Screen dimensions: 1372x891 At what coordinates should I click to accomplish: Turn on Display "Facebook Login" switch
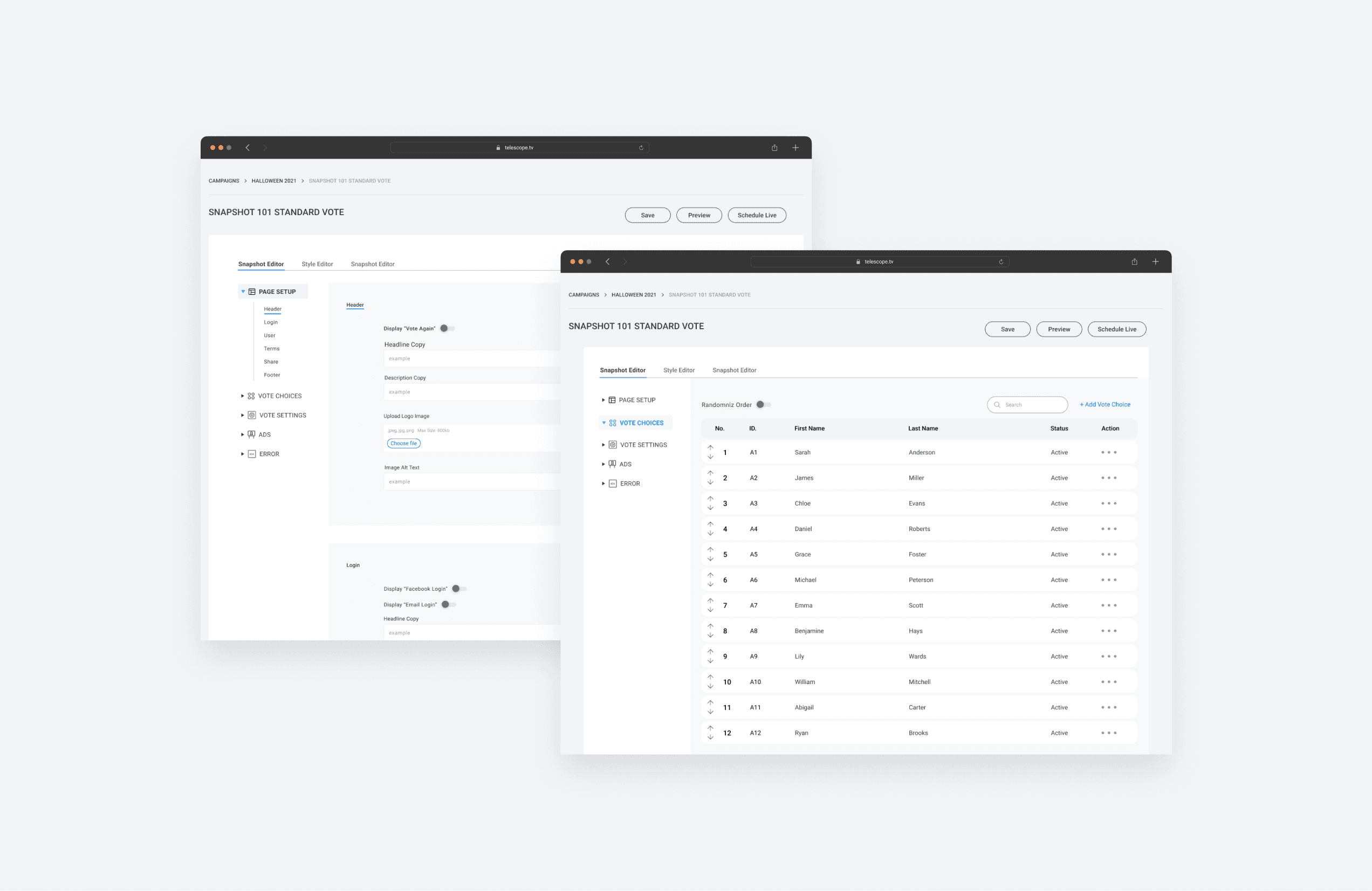(459, 589)
